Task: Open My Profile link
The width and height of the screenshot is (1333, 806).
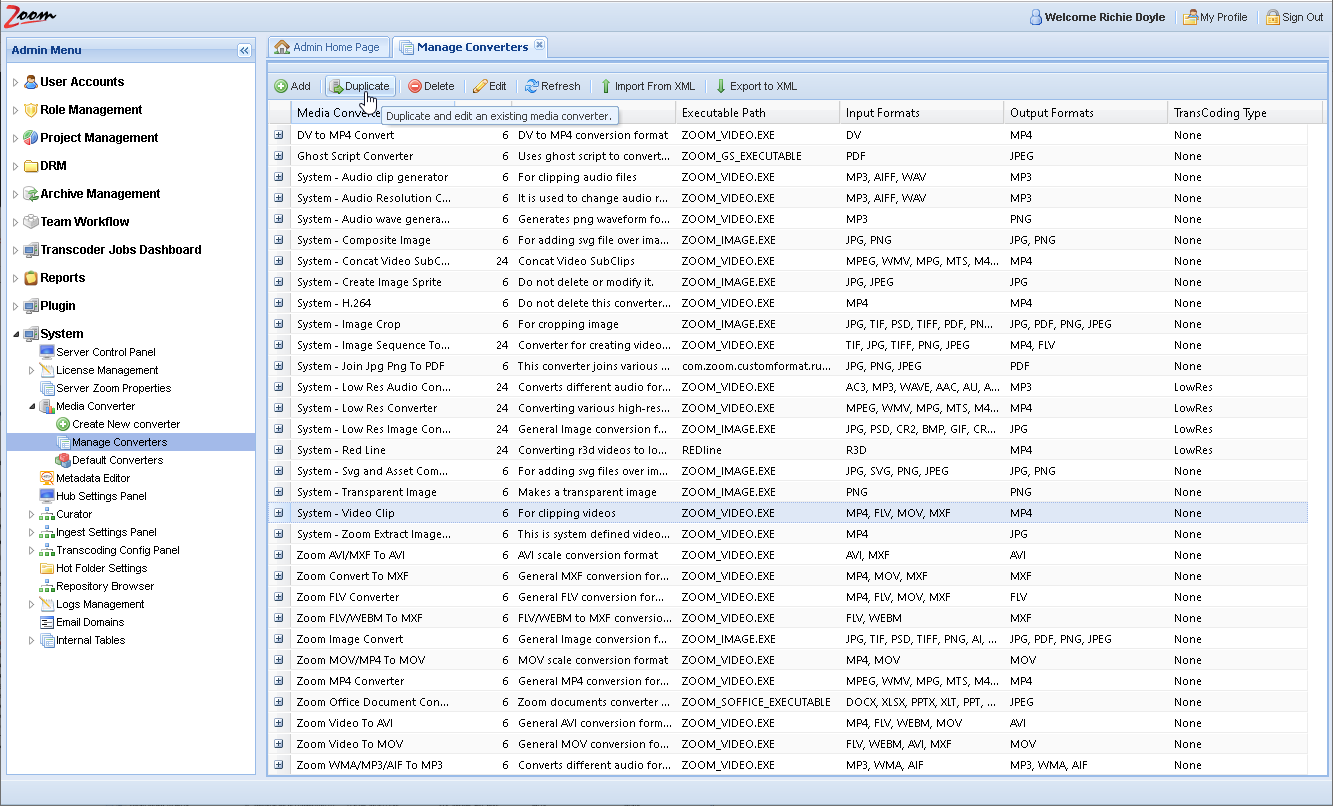Action: (x=1215, y=17)
